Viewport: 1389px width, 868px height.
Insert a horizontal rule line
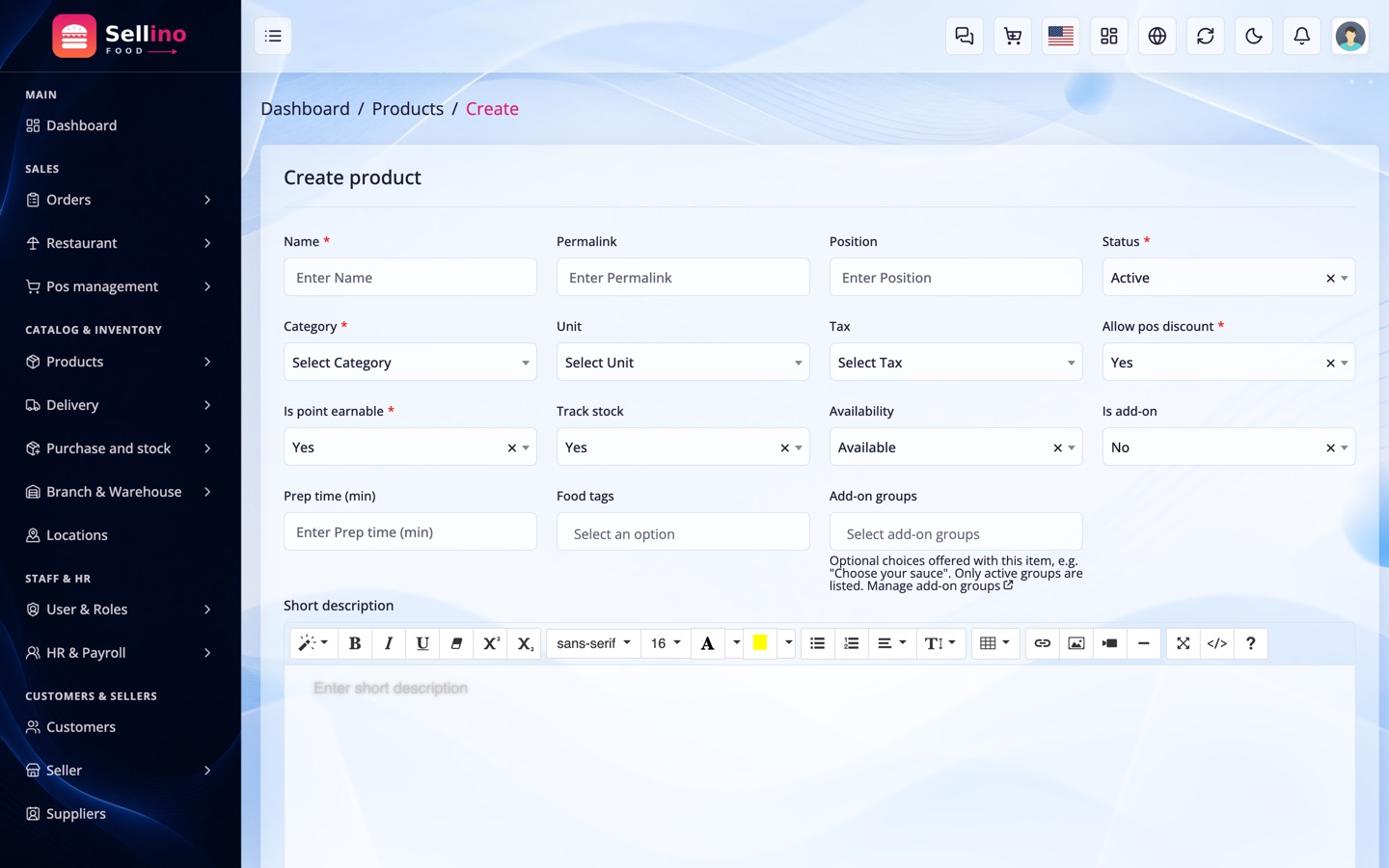point(1144,643)
